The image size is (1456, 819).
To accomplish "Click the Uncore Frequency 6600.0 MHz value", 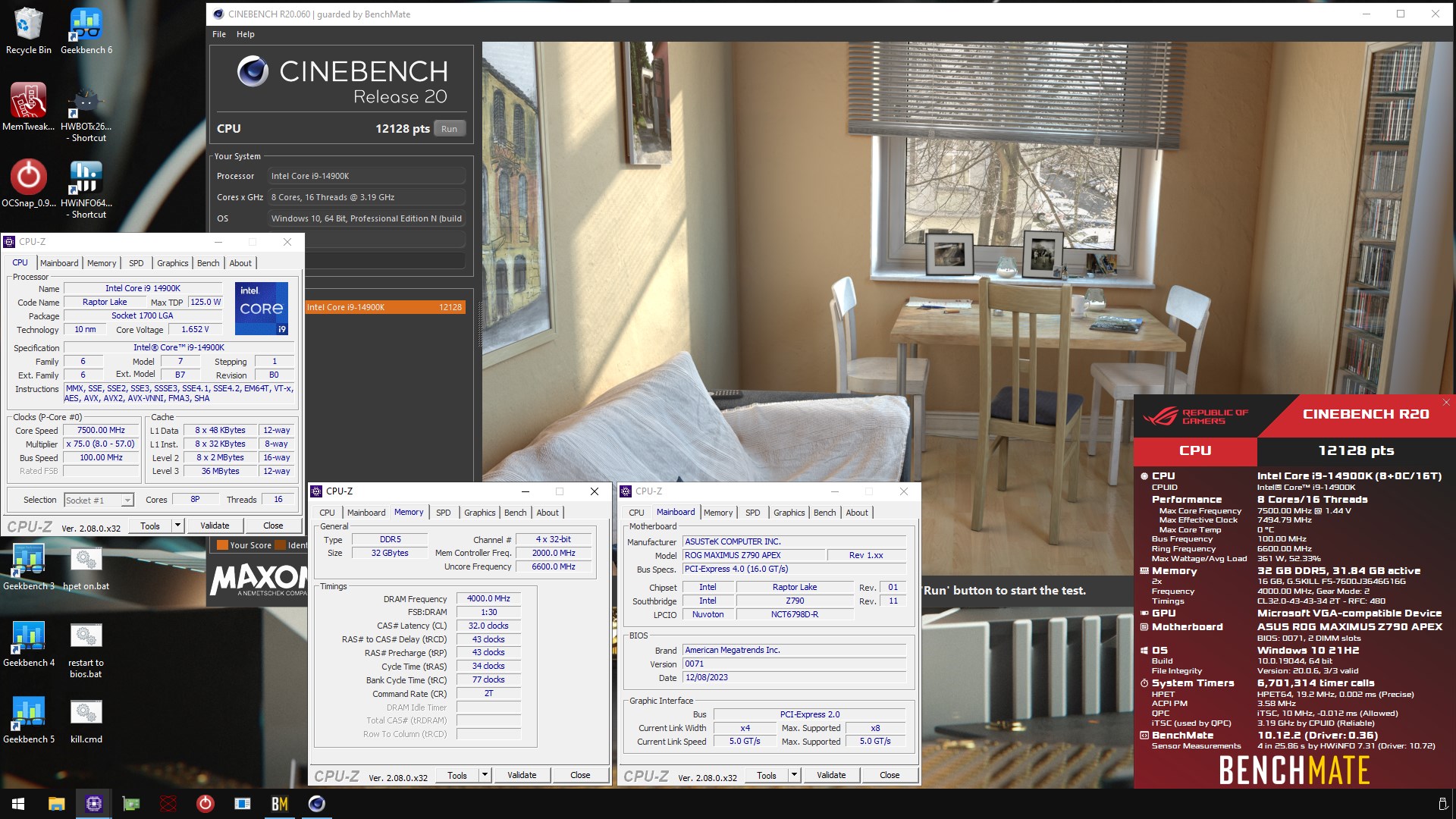I will (x=554, y=566).
